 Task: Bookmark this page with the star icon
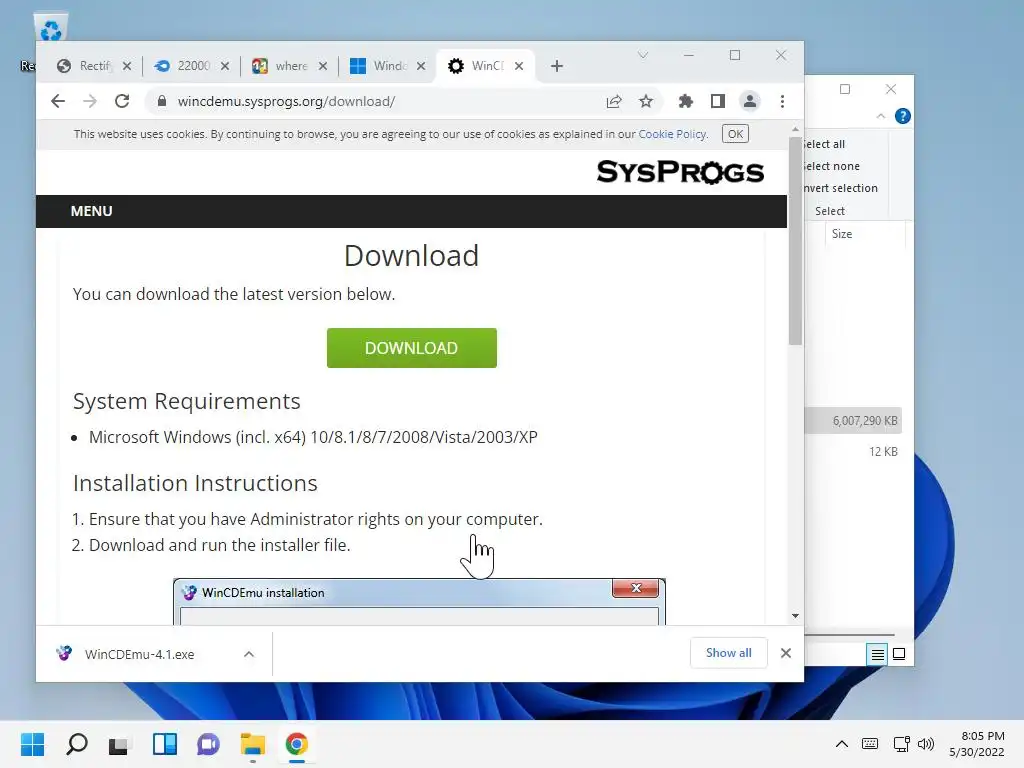click(x=646, y=101)
